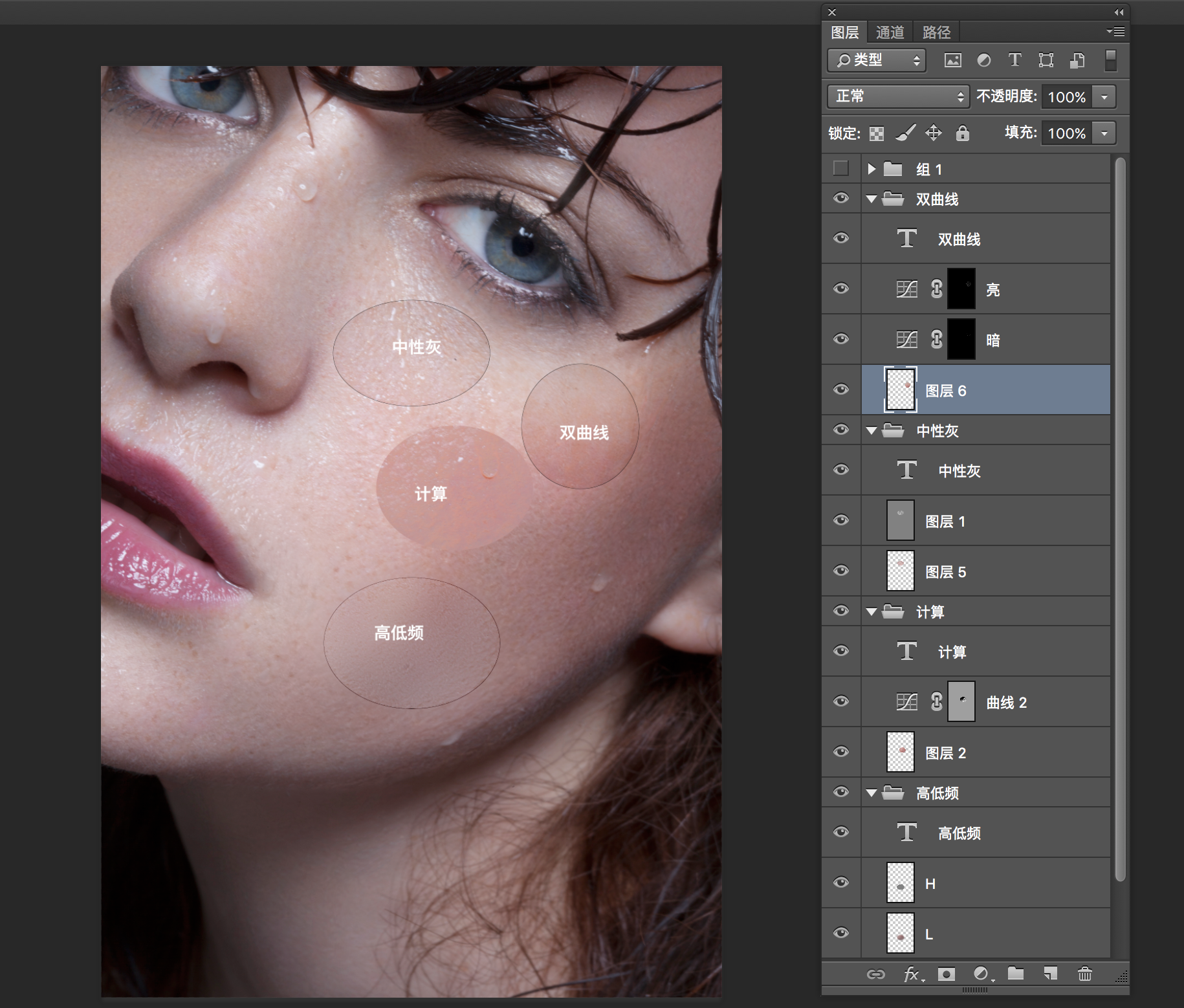Toggle visibility of 图层 6

(841, 389)
